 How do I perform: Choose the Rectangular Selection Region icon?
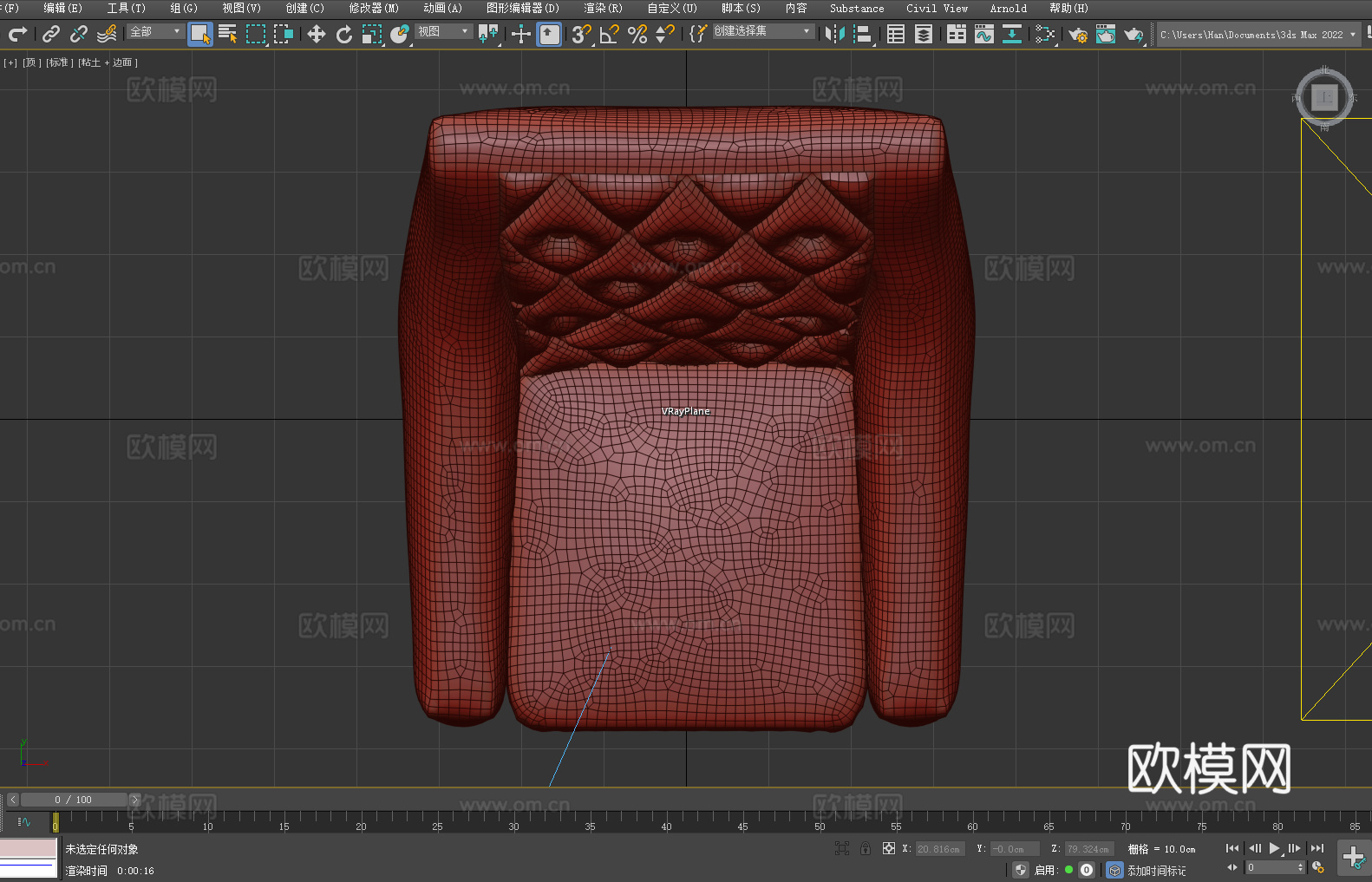tap(256, 34)
